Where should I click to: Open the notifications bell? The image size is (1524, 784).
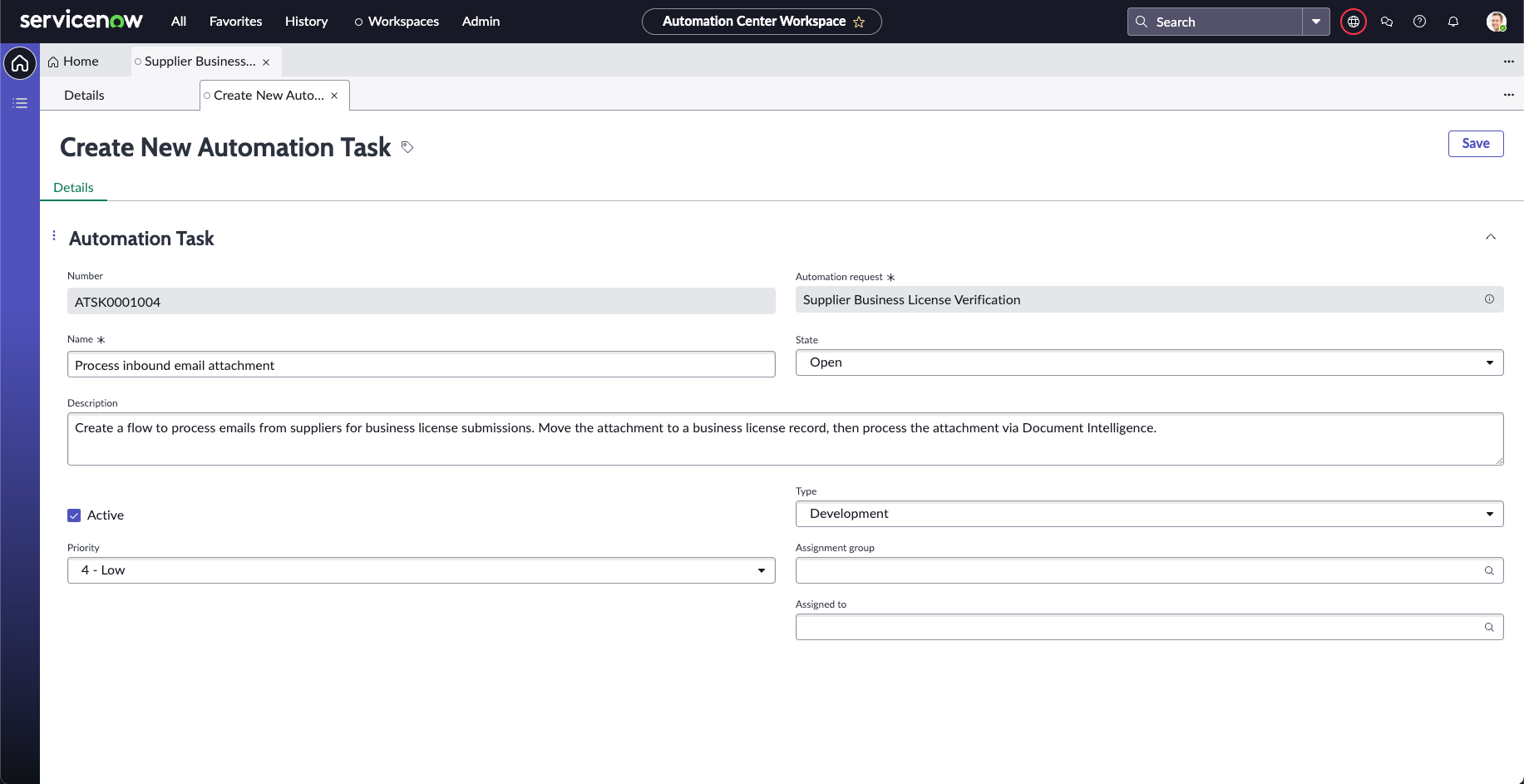1452,22
